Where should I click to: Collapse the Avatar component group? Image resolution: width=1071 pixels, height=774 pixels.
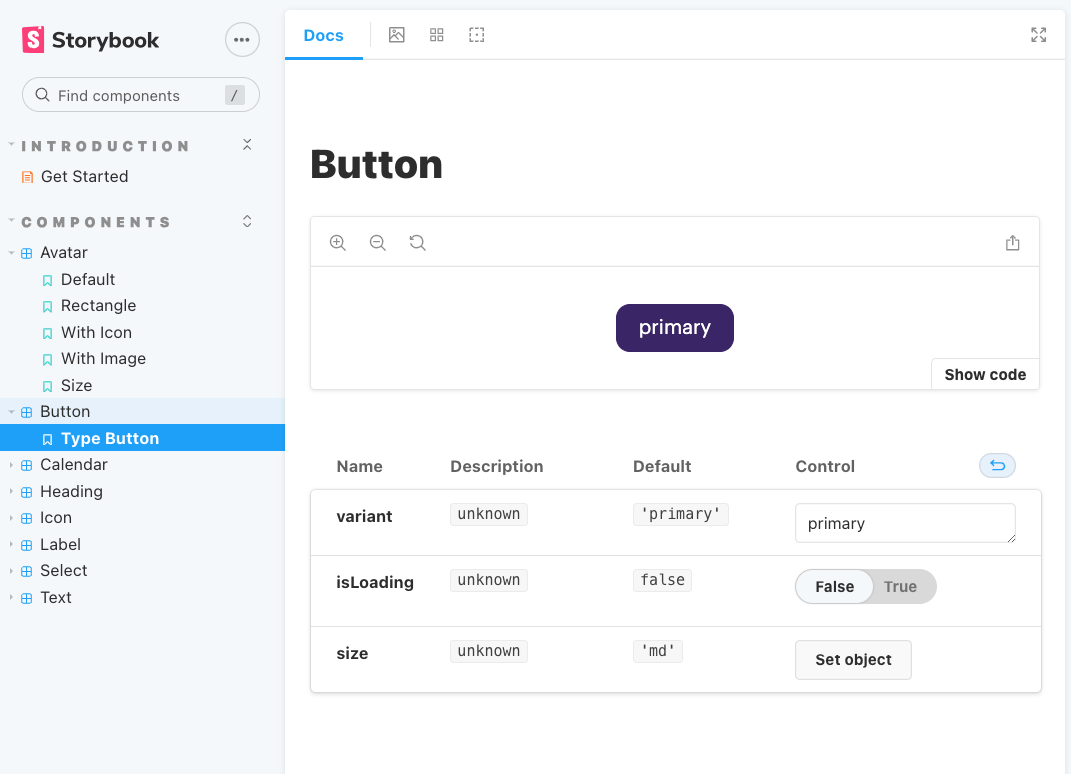[63, 253]
